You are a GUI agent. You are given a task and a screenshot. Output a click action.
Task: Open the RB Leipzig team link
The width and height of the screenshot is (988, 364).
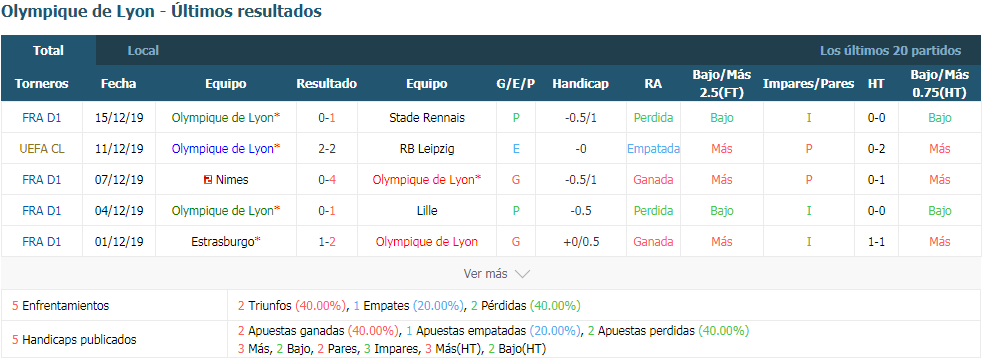tap(427, 149)
